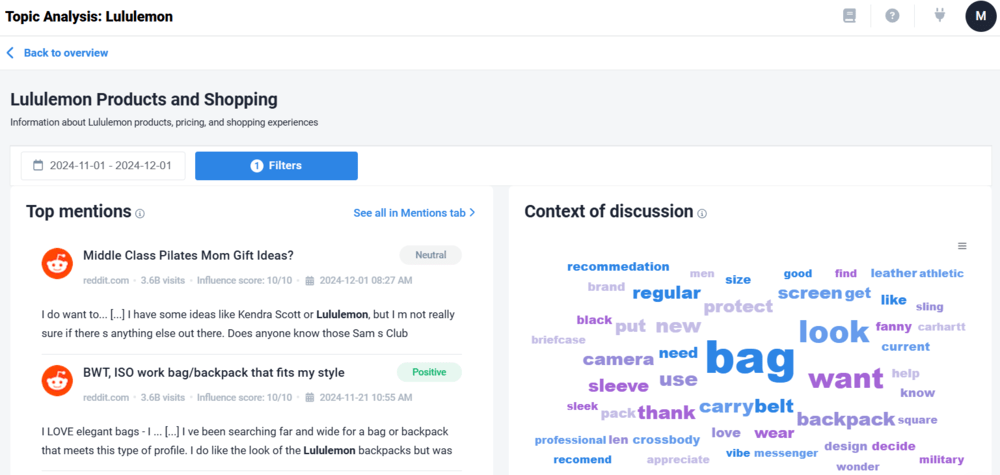Select 'athletic' in the word cloud

click(x=941, y=273)
